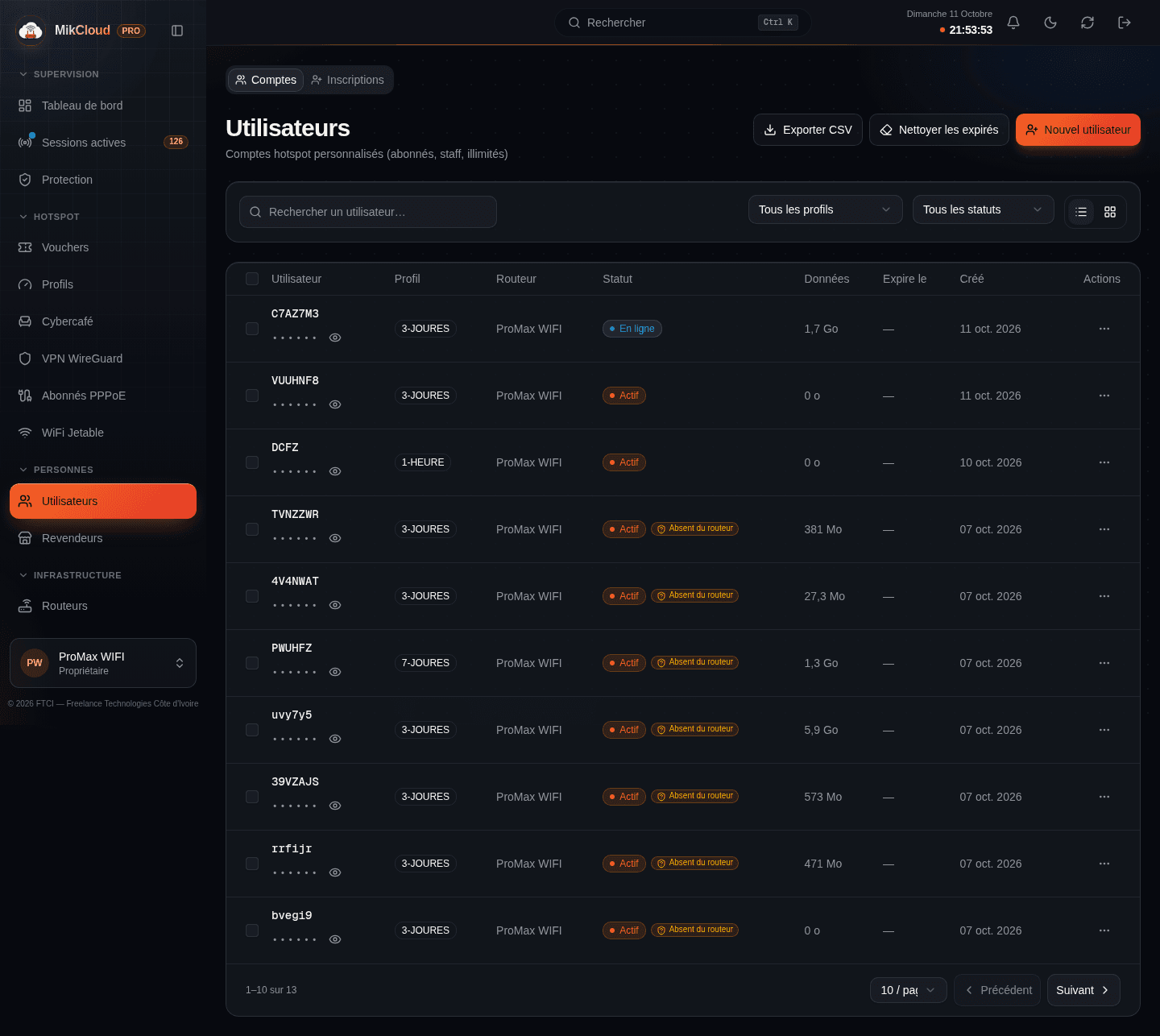Check the box for user C7AZ7M3
Image resolution: width=1160 pixels, height=1036 pixels.
(252, 329)
